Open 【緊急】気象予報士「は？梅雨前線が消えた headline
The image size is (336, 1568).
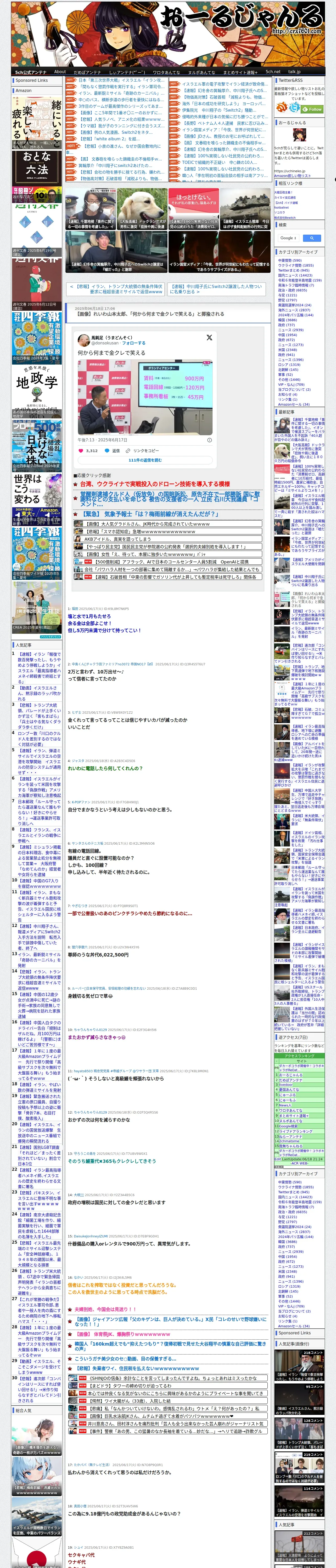150,514
